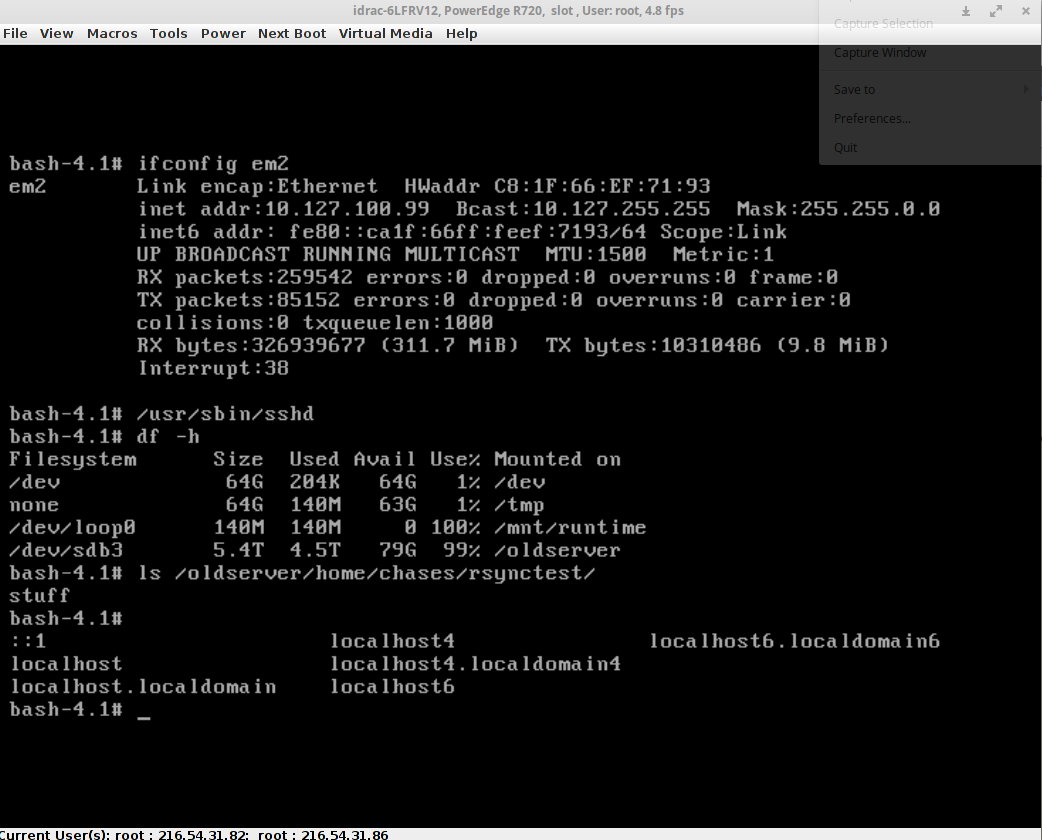This screenshot has width=1042, height=840.
Task: Expand the Save to submenu arrow
Action: tap(1026, 90)
